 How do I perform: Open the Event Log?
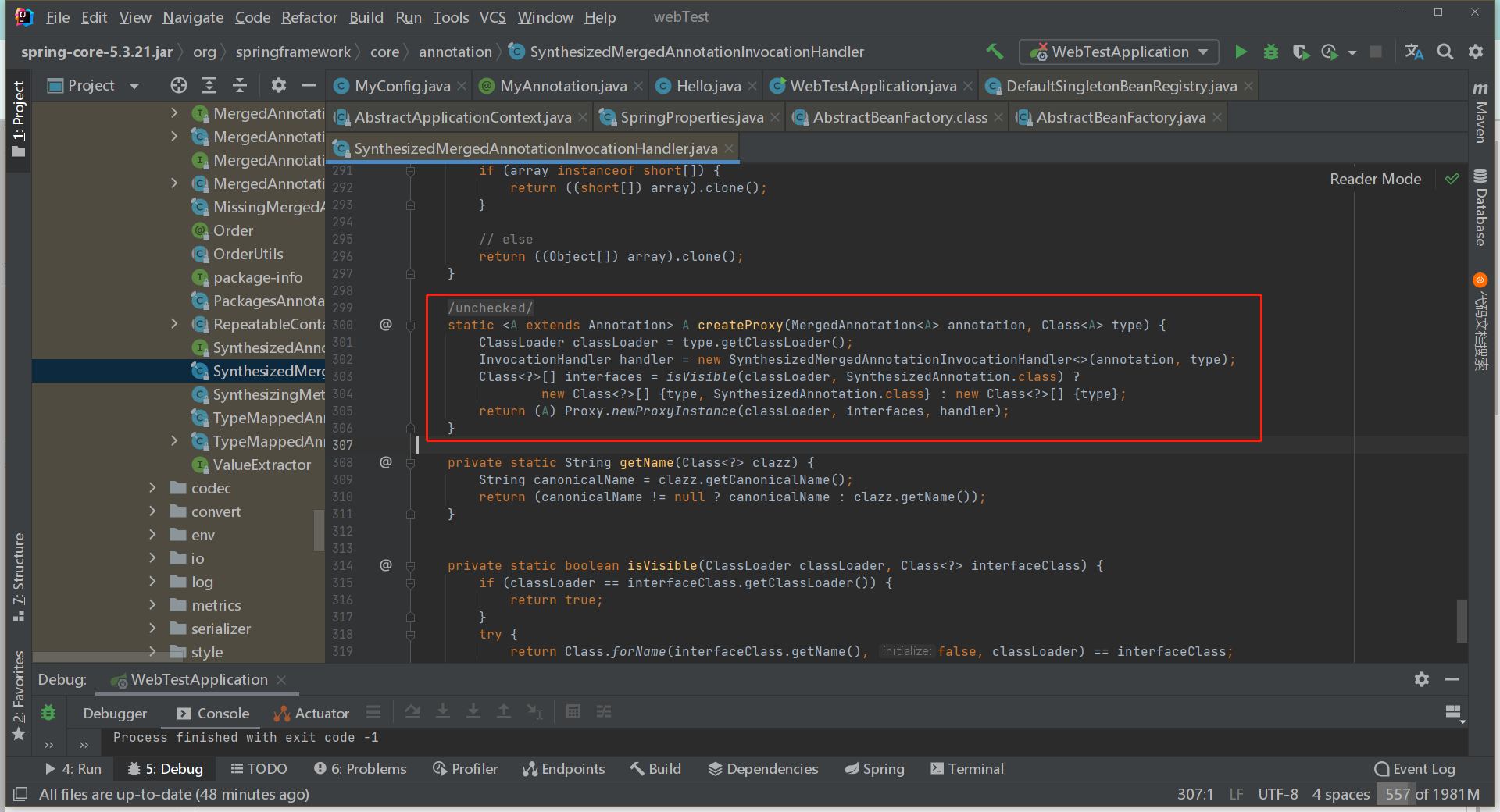pyautogui.click(x=1415, y=769)
